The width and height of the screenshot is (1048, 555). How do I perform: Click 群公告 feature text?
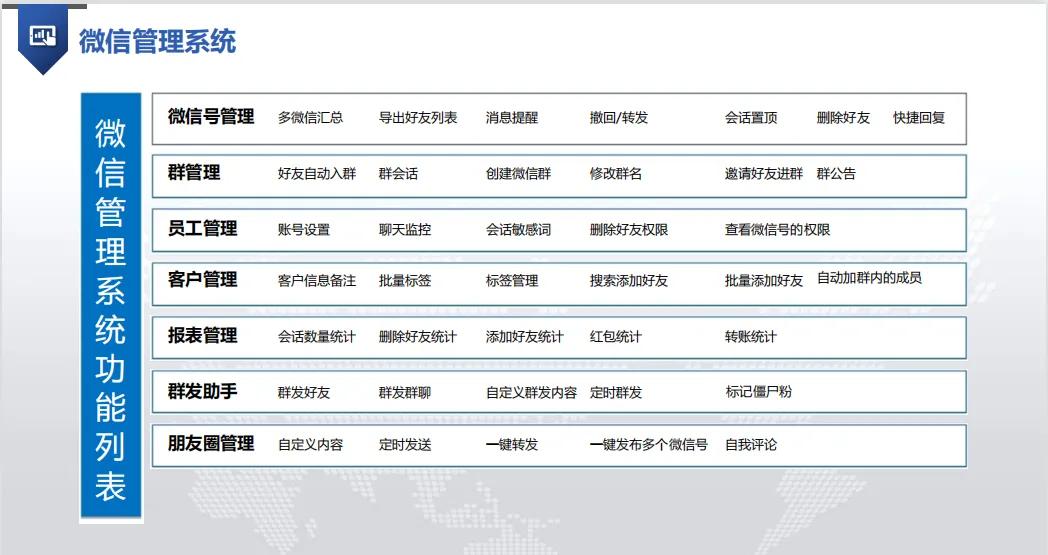[836, 174]
